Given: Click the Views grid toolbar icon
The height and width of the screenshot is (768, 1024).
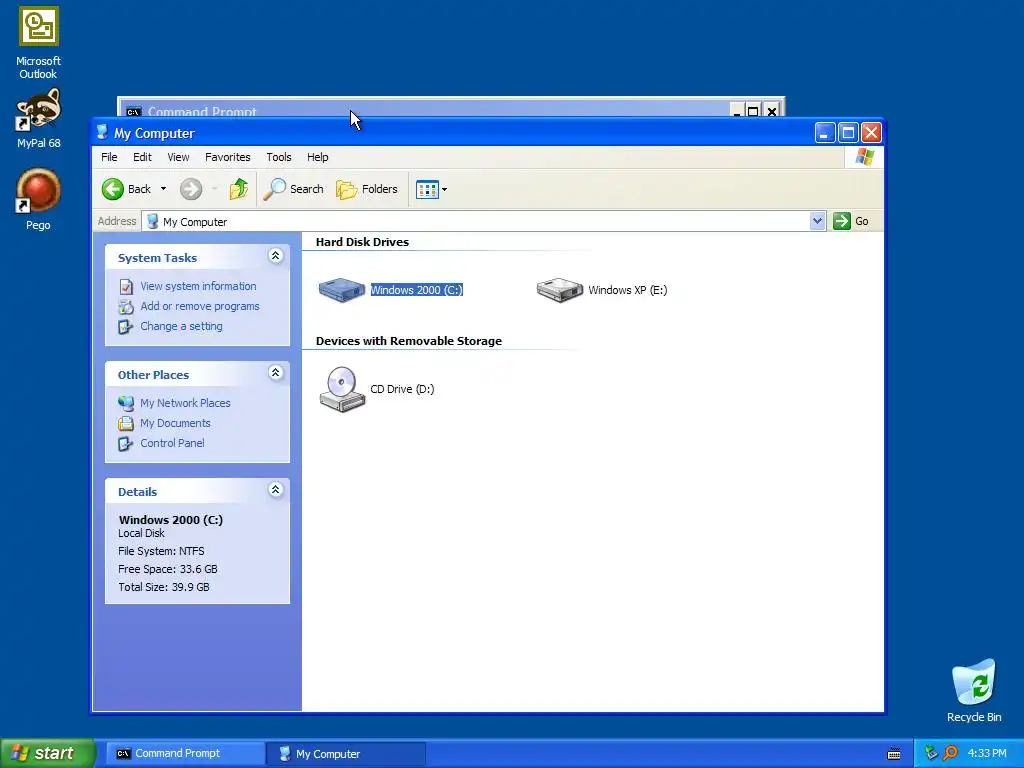Looking at the screenshot, I should [427, 190].
